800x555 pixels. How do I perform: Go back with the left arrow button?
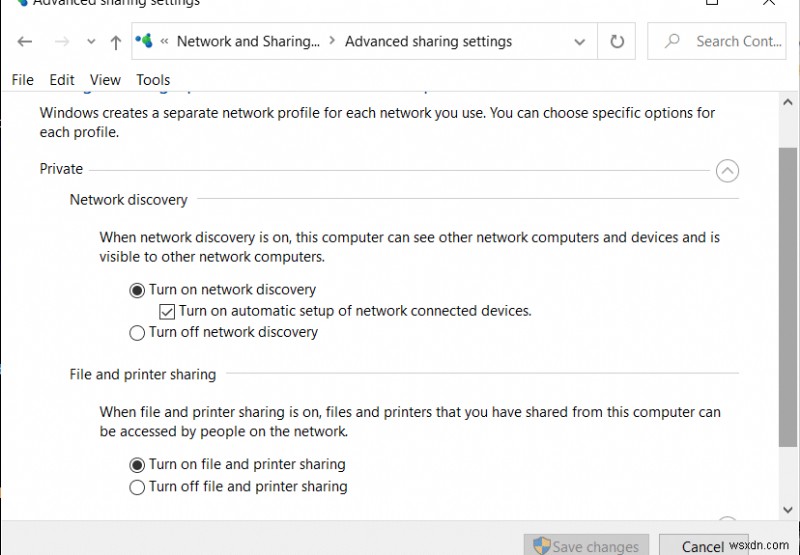pos(24,41)
